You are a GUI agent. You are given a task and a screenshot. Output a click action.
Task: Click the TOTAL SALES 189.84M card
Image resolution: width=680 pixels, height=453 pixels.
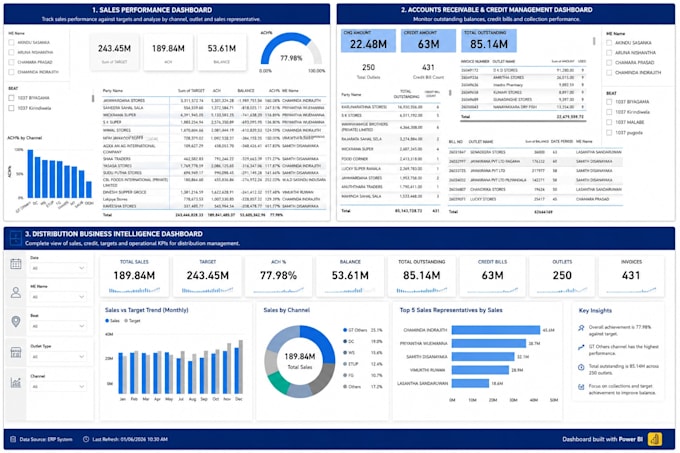click(x=134, y=276)
